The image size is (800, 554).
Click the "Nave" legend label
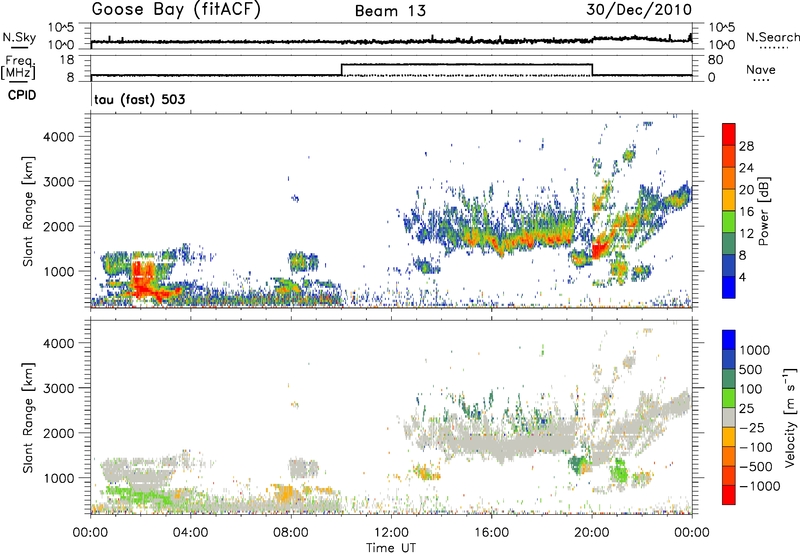point(761,69)
